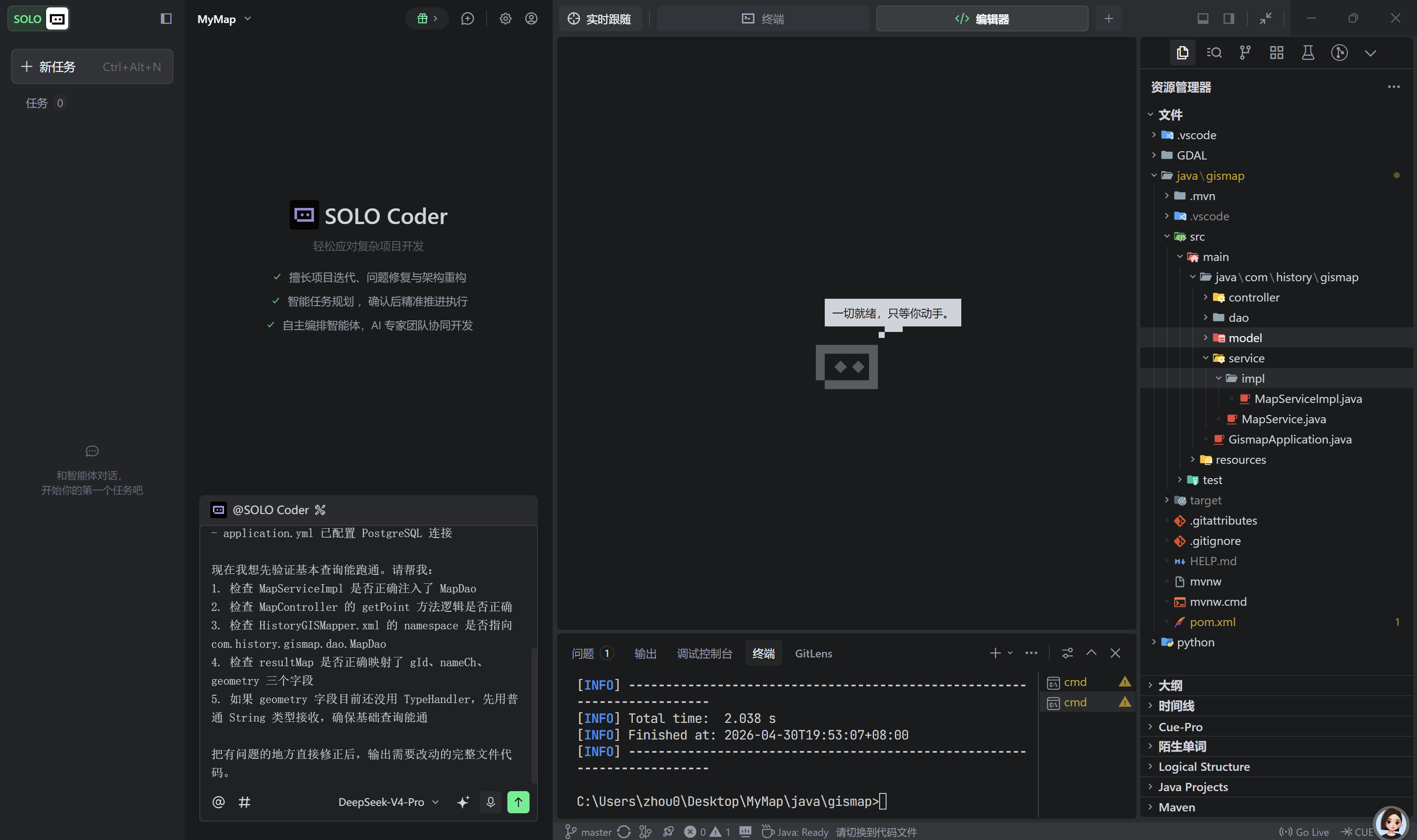Open settings gear icon

[x=505, y=19]
